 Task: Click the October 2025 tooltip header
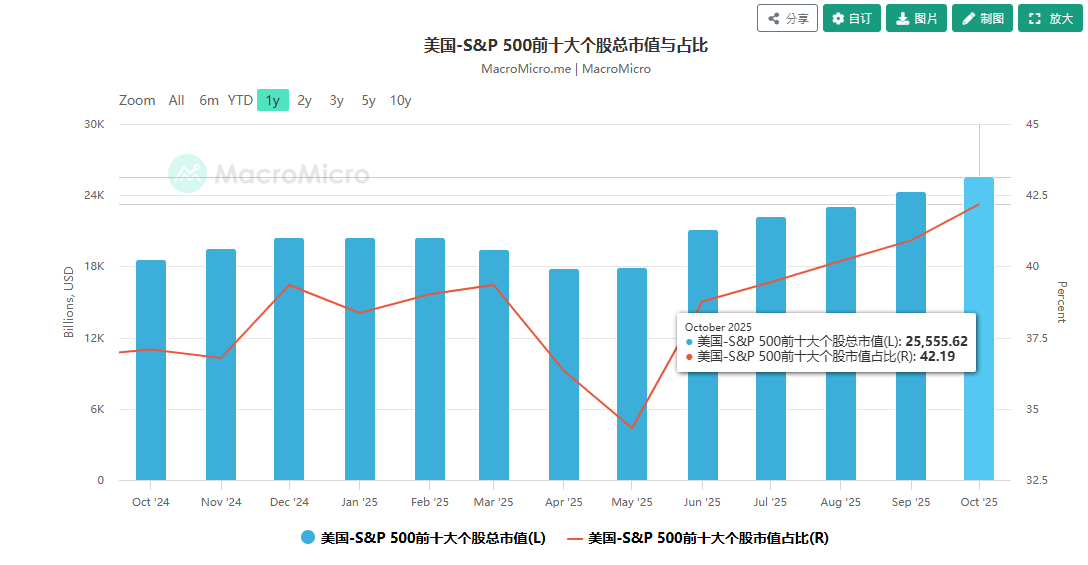coord(718,327)
